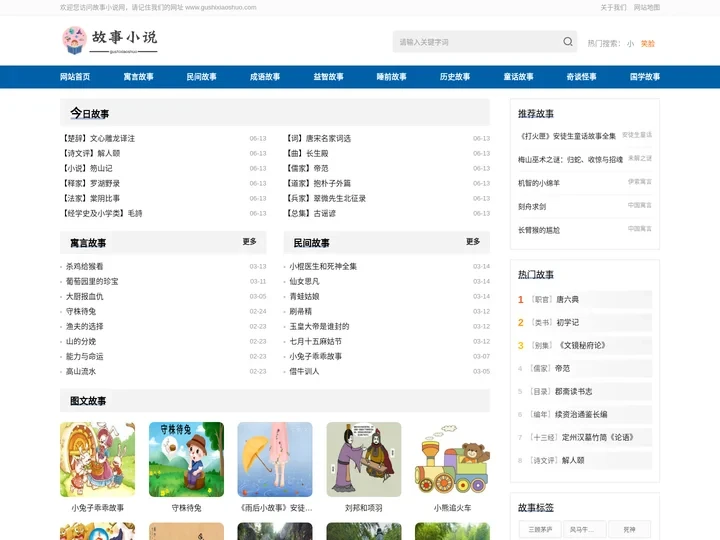The width and height of the screenshot is (720, 540).
Task: Click 更多 beside 寓言故事 heading
Action: pyautogui.click(x=249, y=242)
